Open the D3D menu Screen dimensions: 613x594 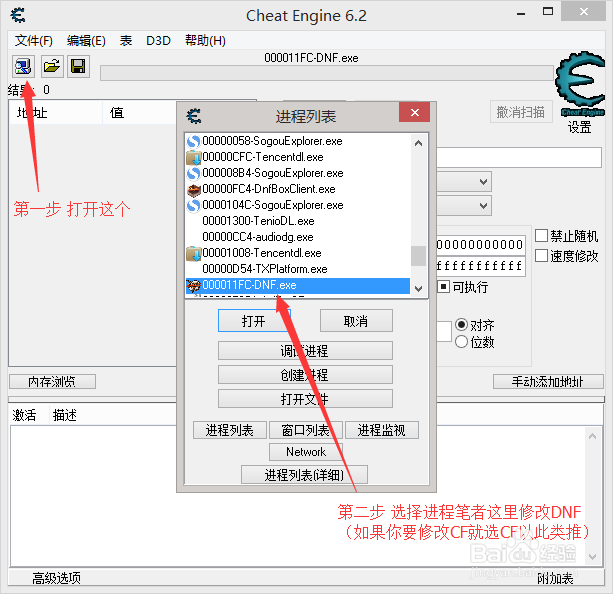point(158,41)
